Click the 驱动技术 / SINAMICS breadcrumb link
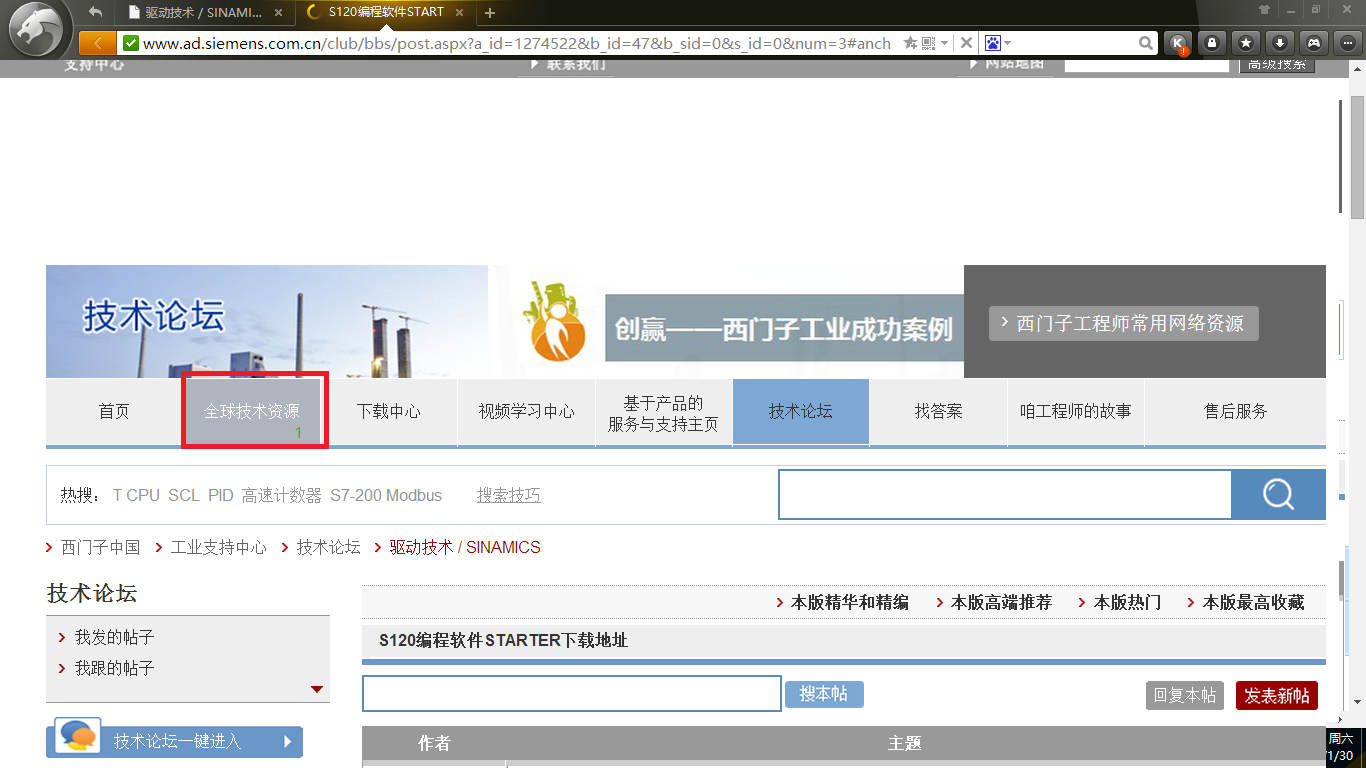The width and height of the screenshot is (1366, 768). pos(464,547)
